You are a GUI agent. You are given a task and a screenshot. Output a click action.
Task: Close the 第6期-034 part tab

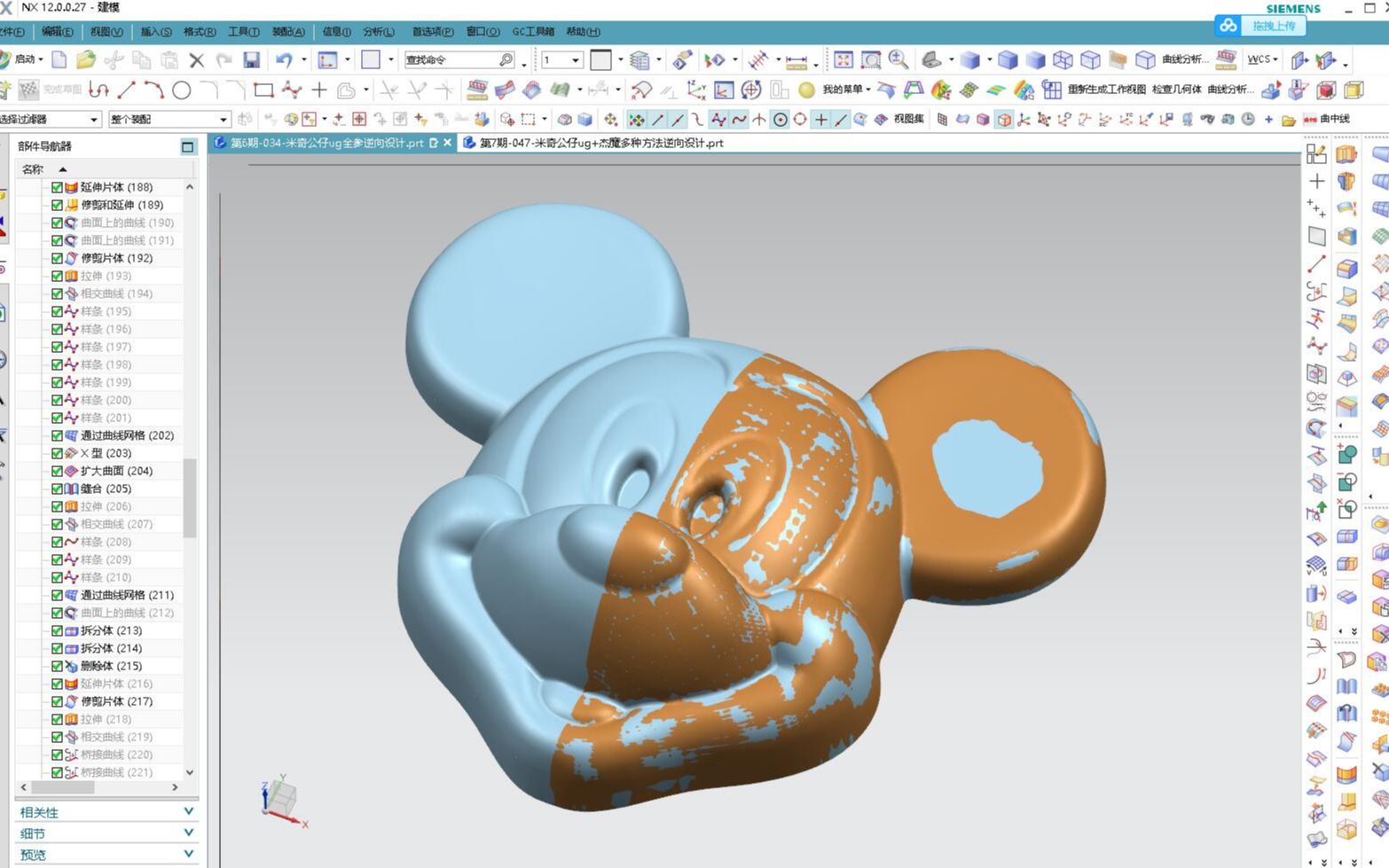point(448,143)
